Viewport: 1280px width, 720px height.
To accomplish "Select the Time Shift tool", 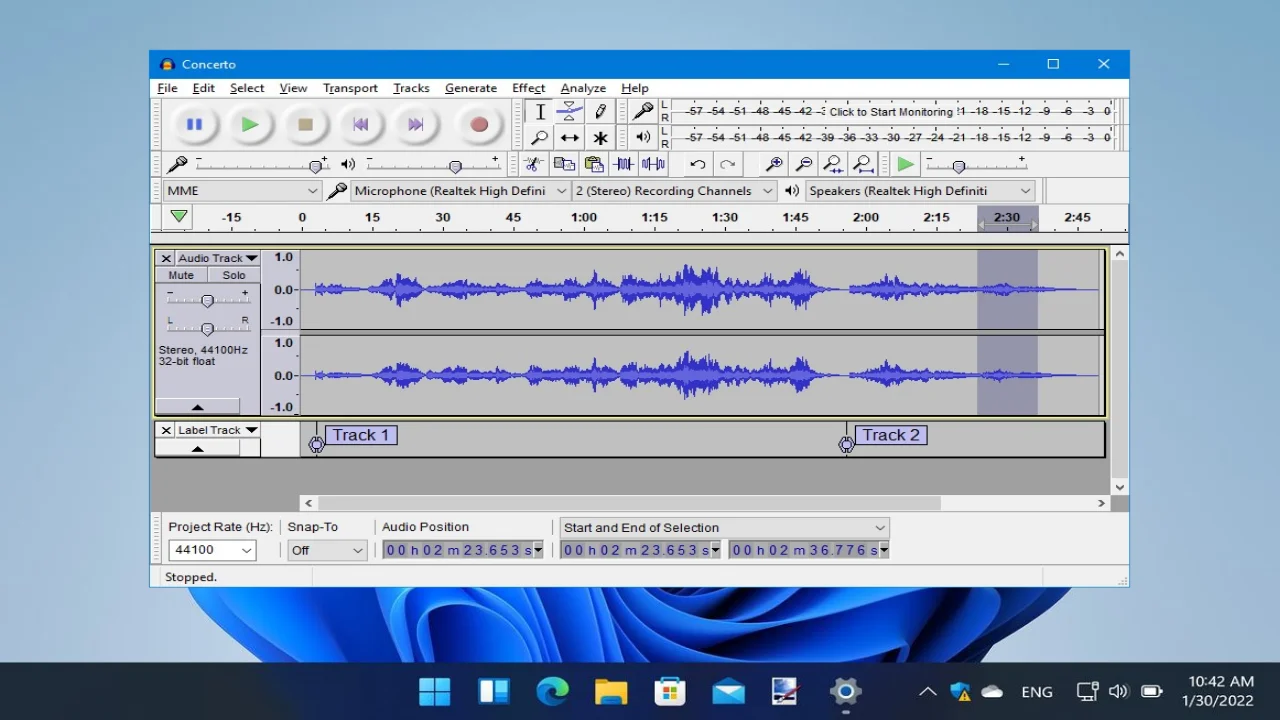I will (x=569, y=138).
